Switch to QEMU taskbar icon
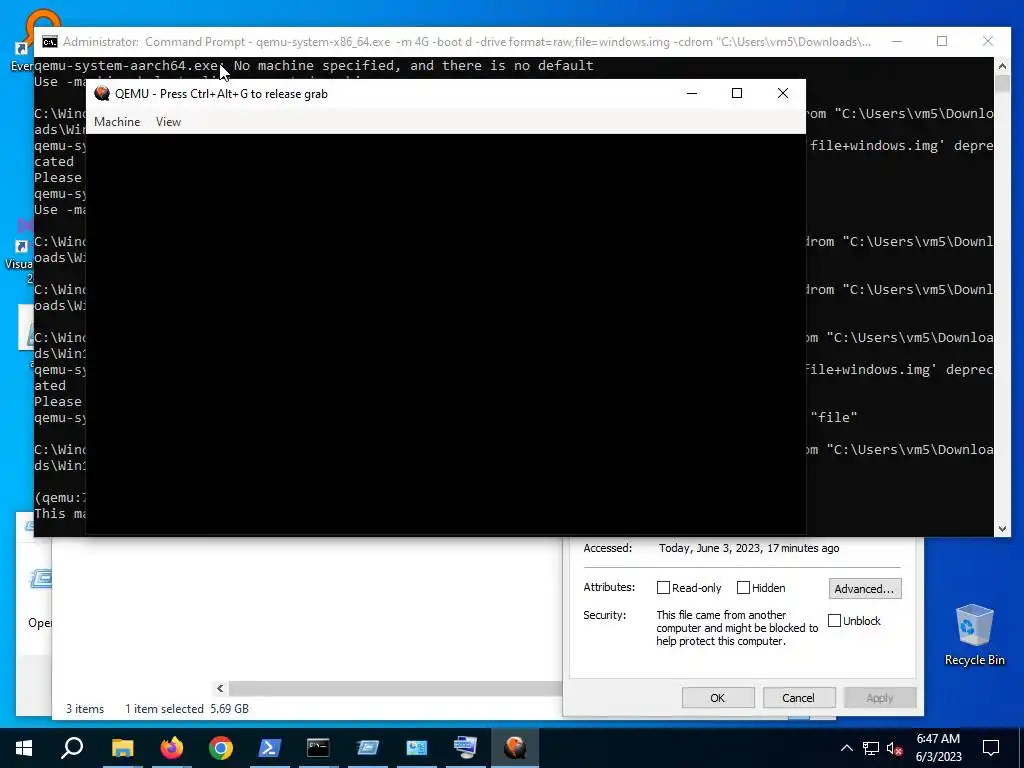The image size is (1024, 768). coord(515,748)
